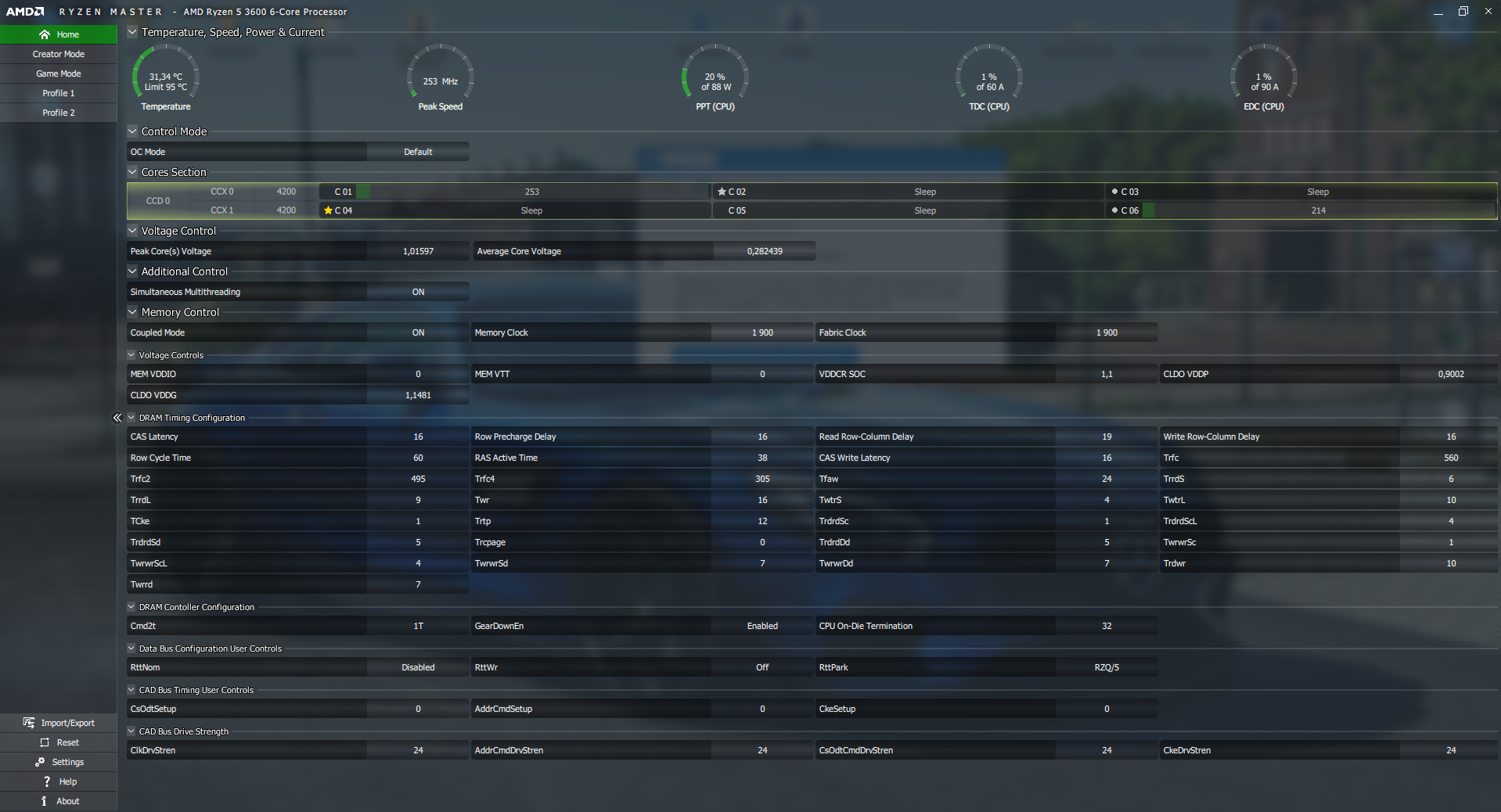
Task: Click the RAS Active Time value 38
Action: tap(762, 458)
